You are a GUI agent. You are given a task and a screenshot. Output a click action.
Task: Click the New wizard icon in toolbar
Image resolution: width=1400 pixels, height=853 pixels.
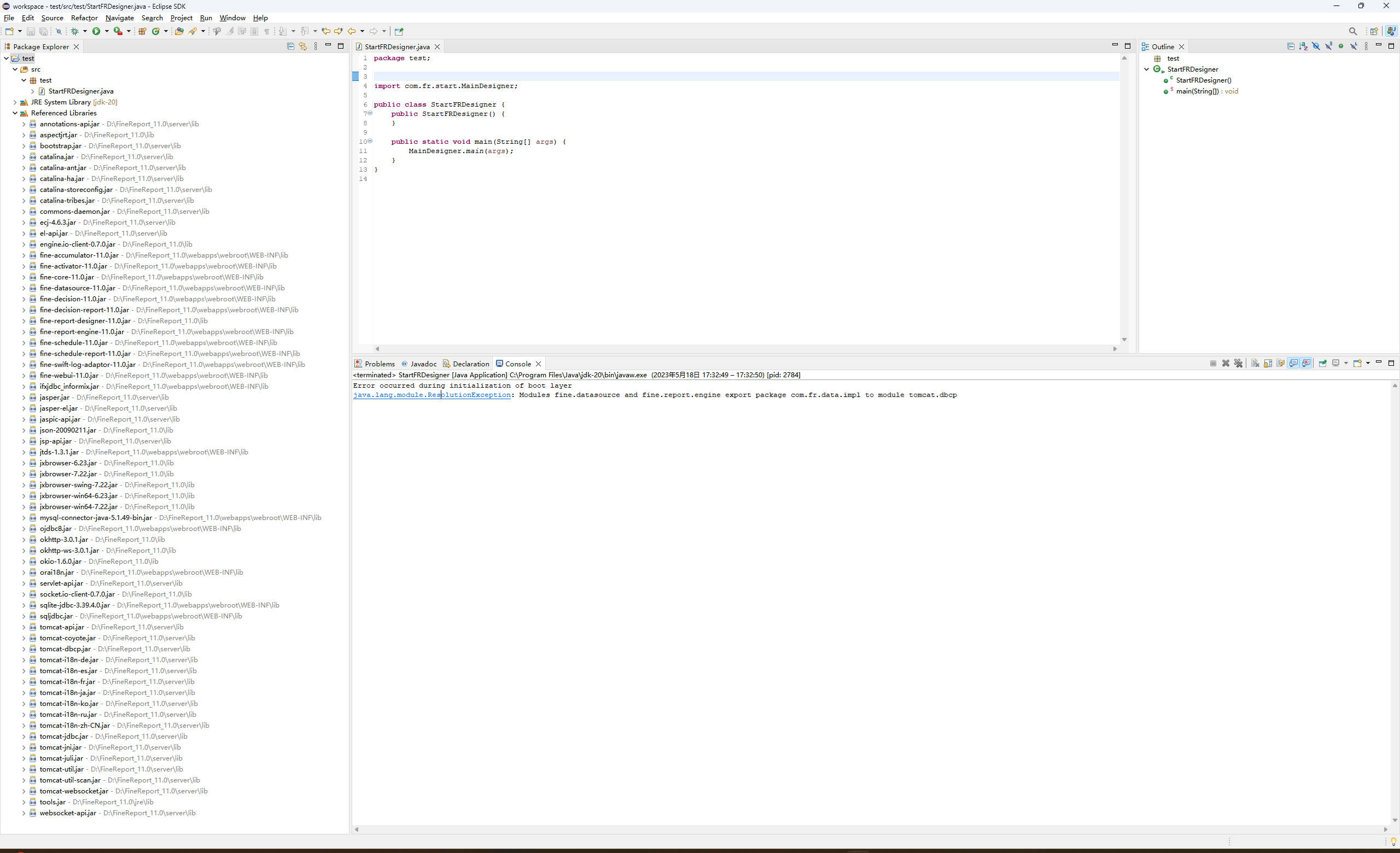9,31
